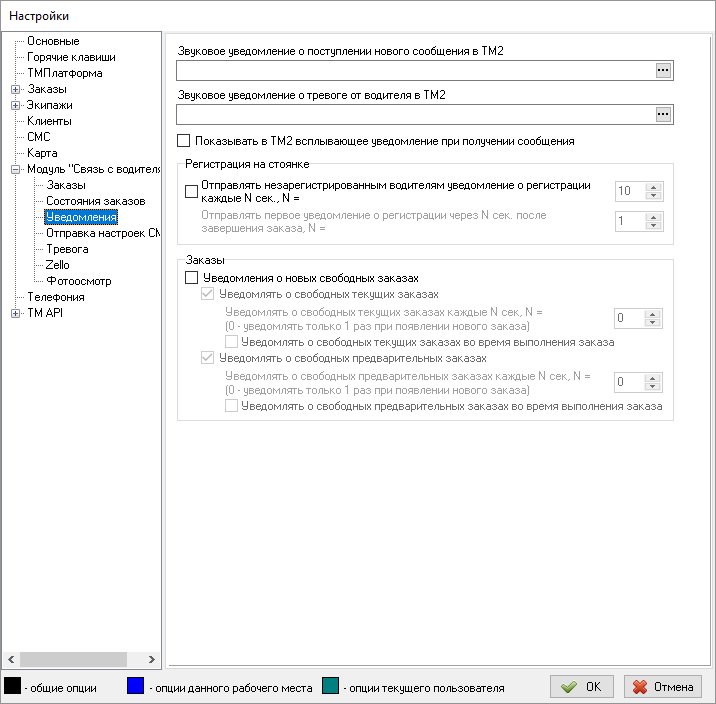Click browse button for new message sound
716x704 pixels.
[662, 70]
